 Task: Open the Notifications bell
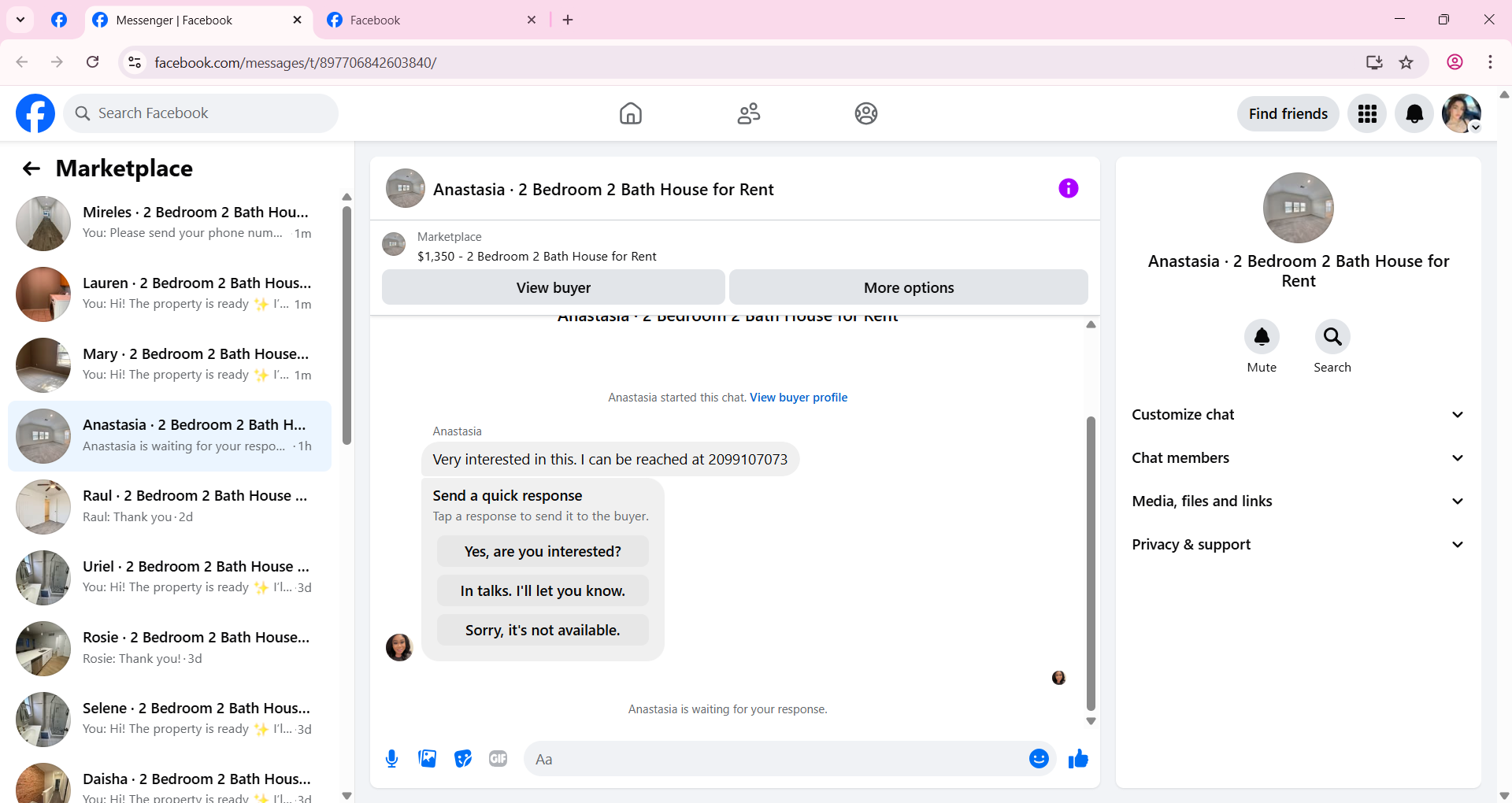(1414, 113)
